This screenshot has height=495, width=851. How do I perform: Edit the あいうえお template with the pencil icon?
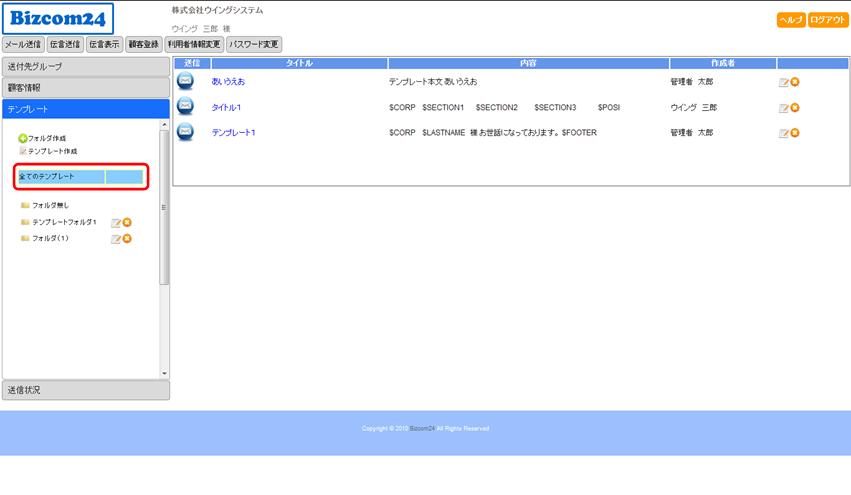[784, 82]
